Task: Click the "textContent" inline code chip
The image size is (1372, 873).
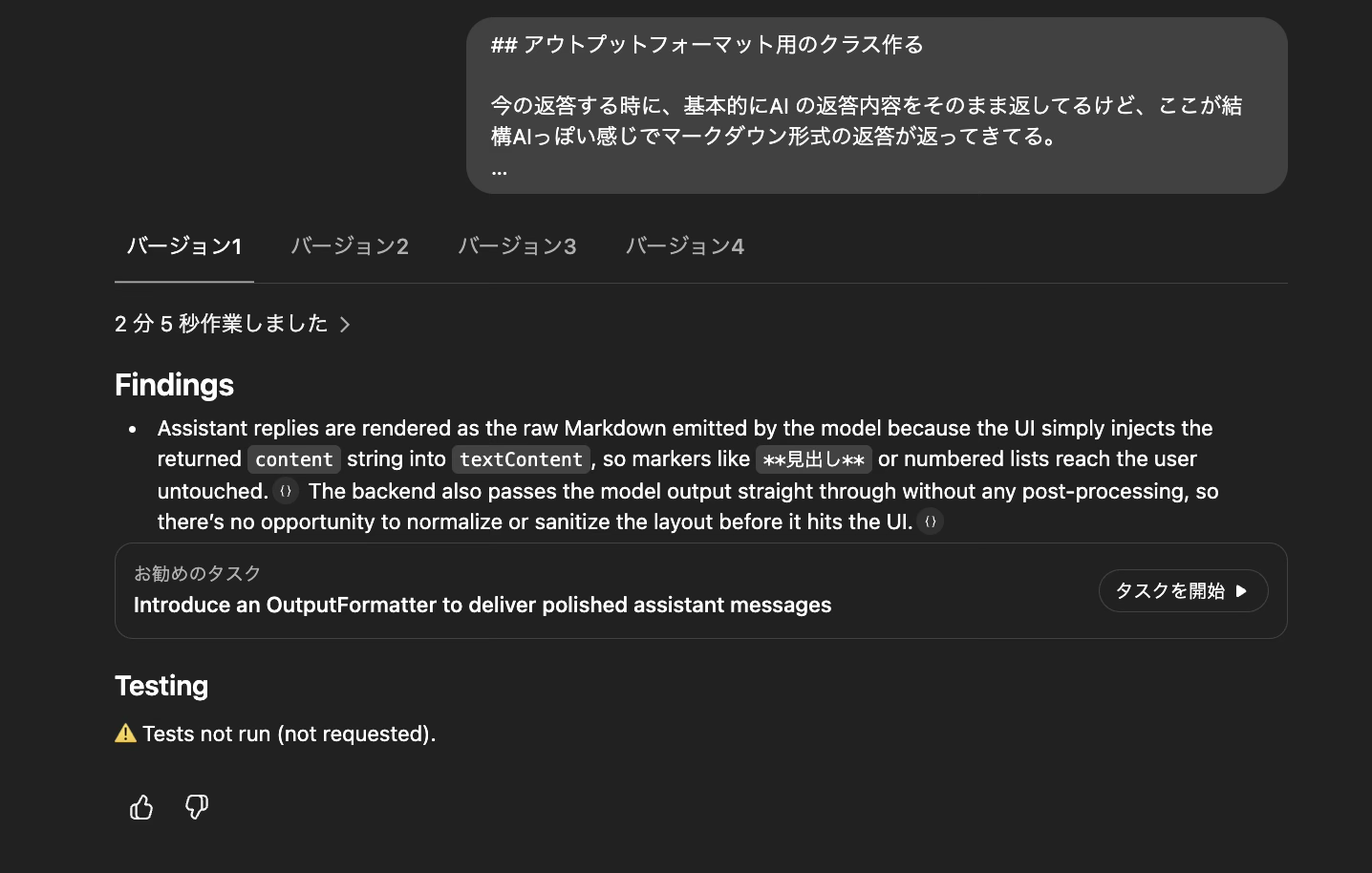Action: [x=521, y=459]
